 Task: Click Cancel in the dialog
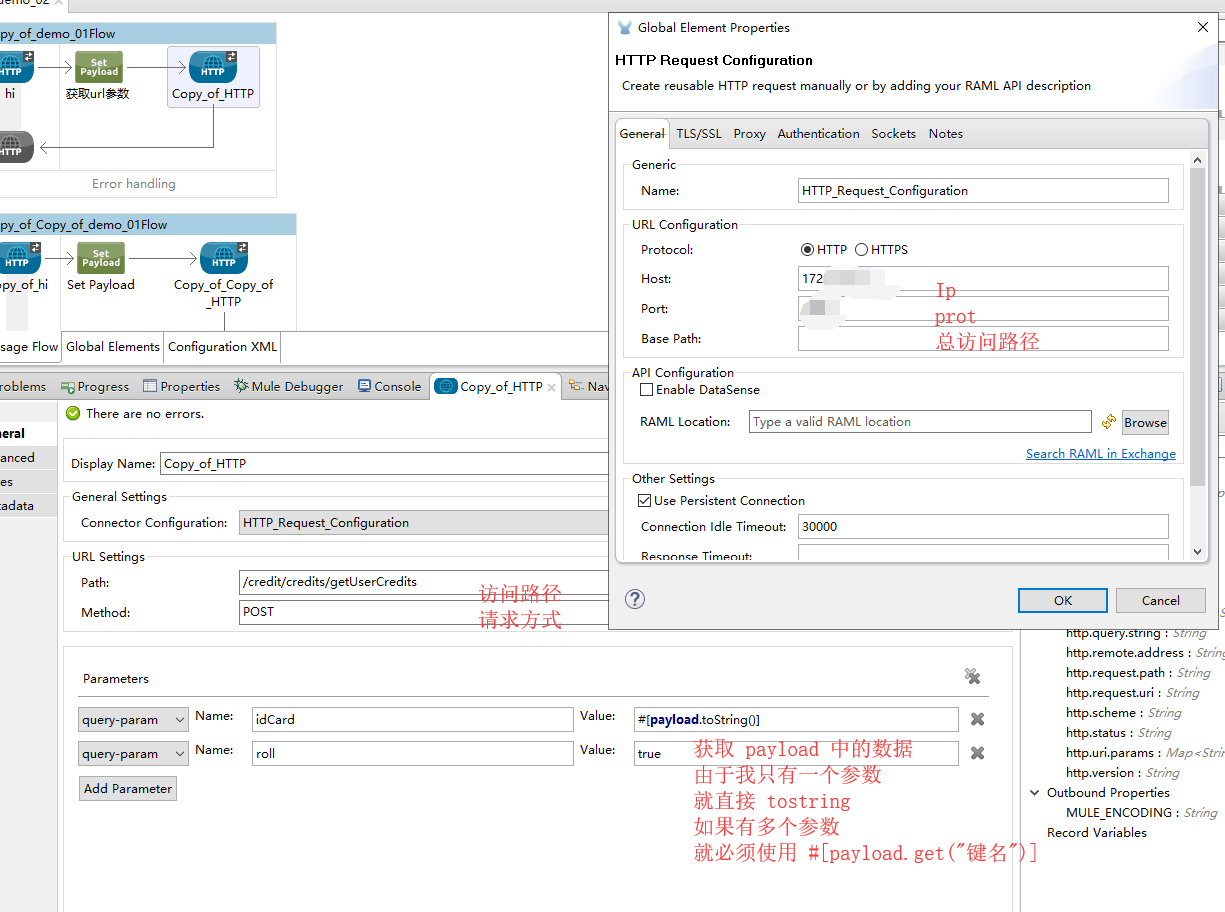click(x=1161, y=601)
